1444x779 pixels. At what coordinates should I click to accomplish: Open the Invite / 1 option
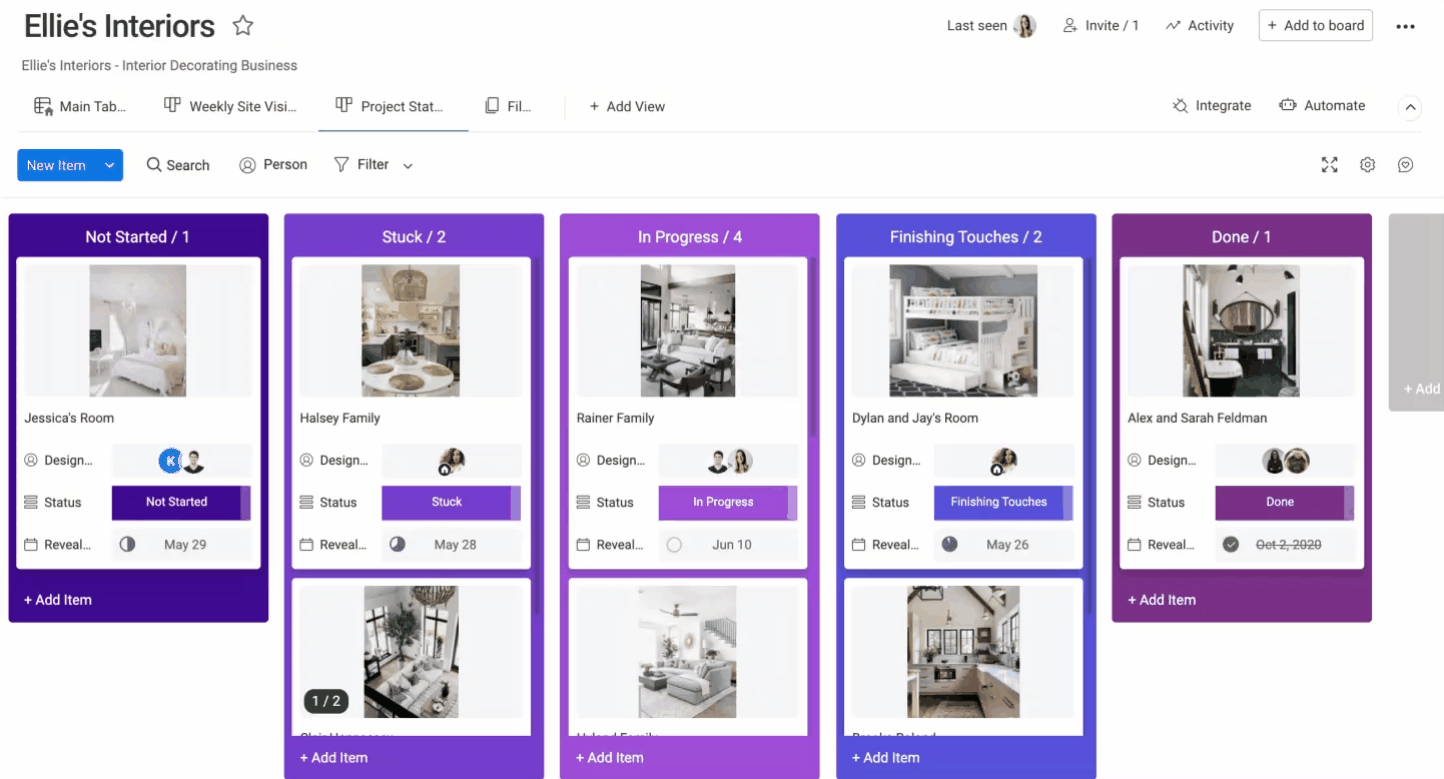click(x=1100, y=26)
